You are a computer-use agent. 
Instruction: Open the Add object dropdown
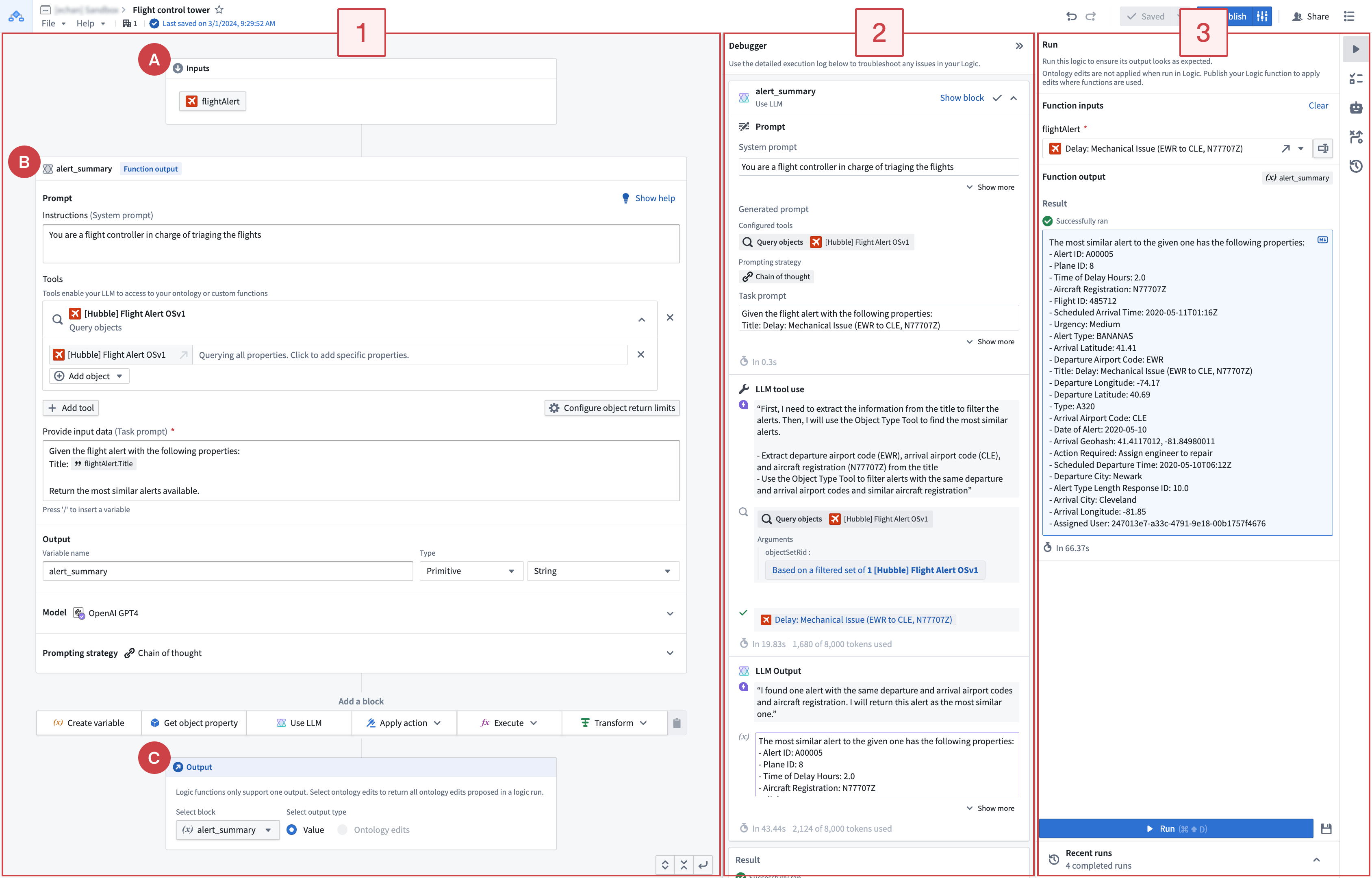(x=89, y=376)
